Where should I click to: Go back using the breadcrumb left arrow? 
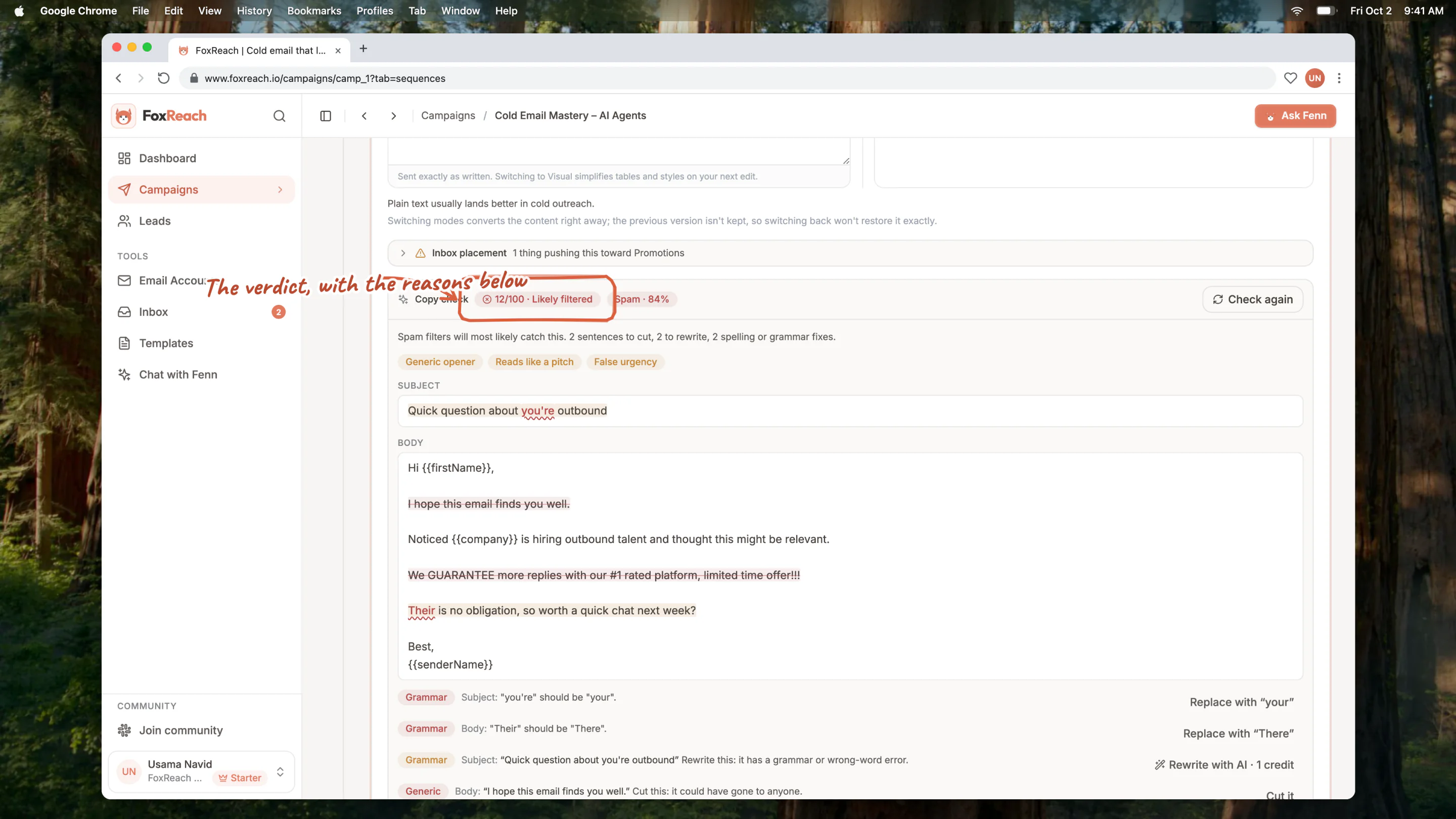click(x=365, y=116)
